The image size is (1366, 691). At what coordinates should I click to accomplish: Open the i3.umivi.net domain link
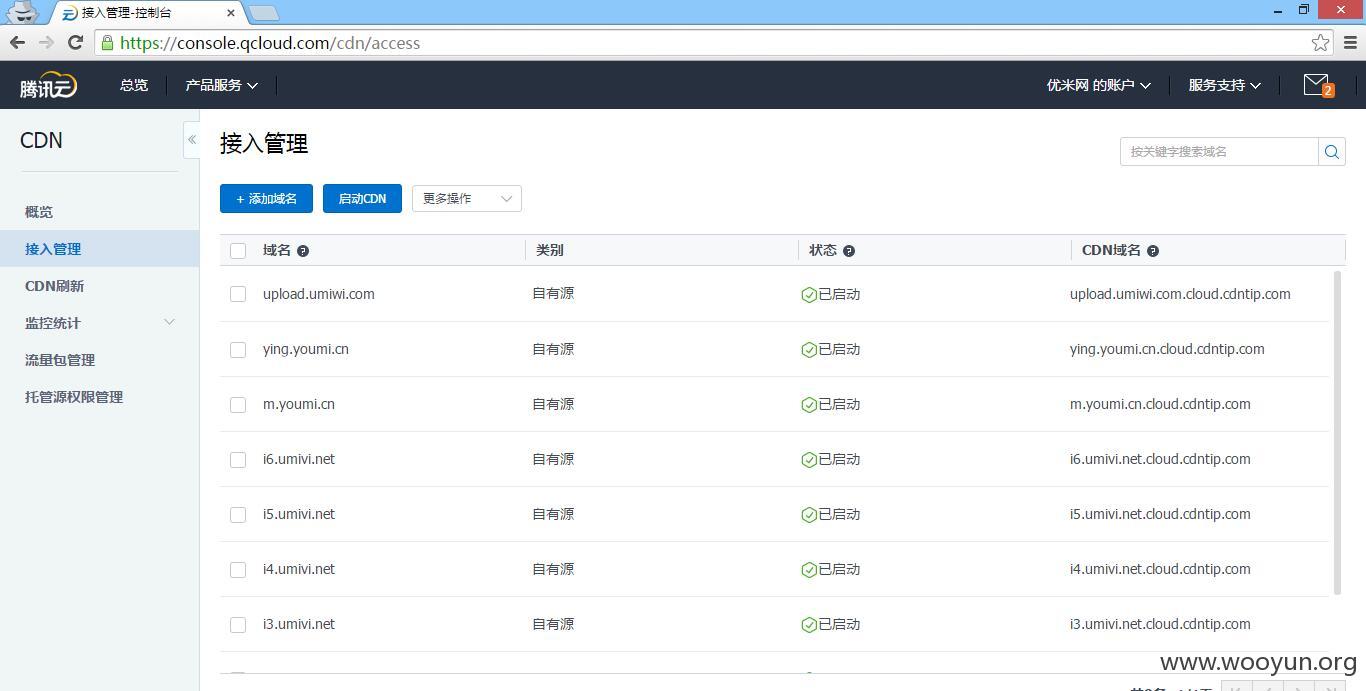(x=299, y=624)
